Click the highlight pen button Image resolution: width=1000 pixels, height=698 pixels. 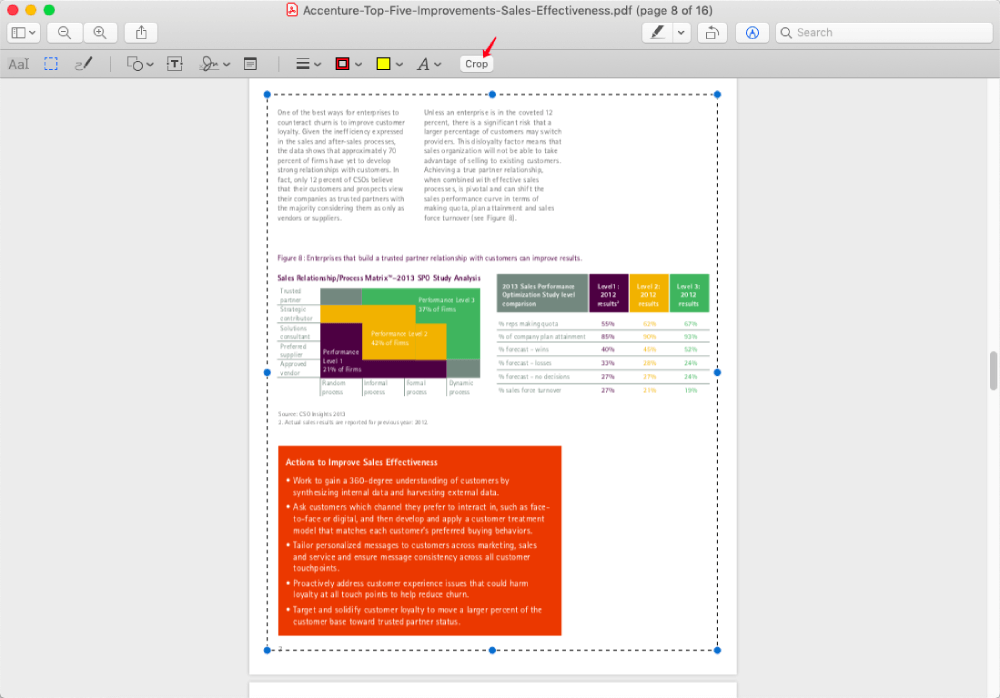tap(657, 32)
